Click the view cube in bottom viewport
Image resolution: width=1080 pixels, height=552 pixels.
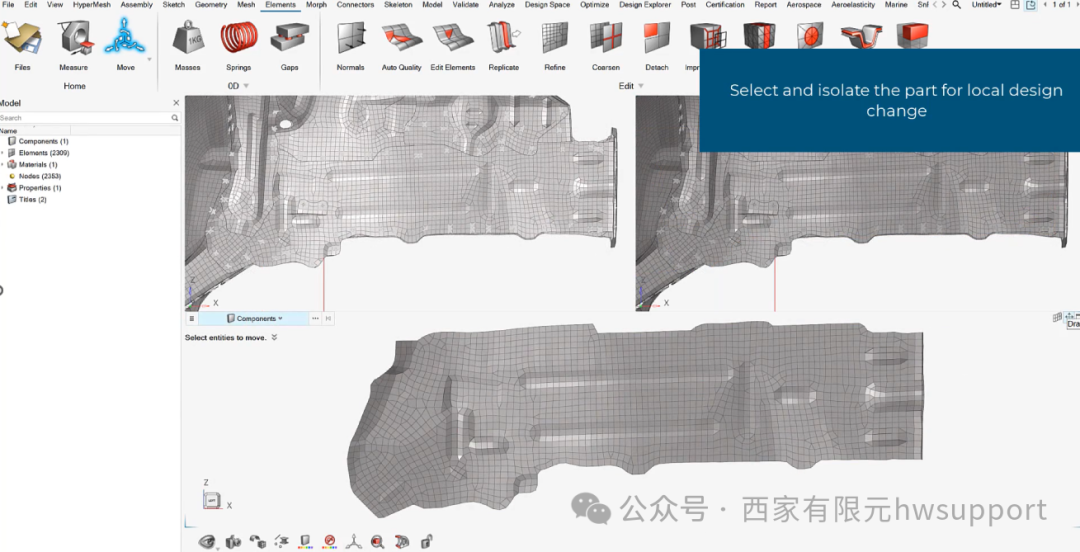[212, 500]
